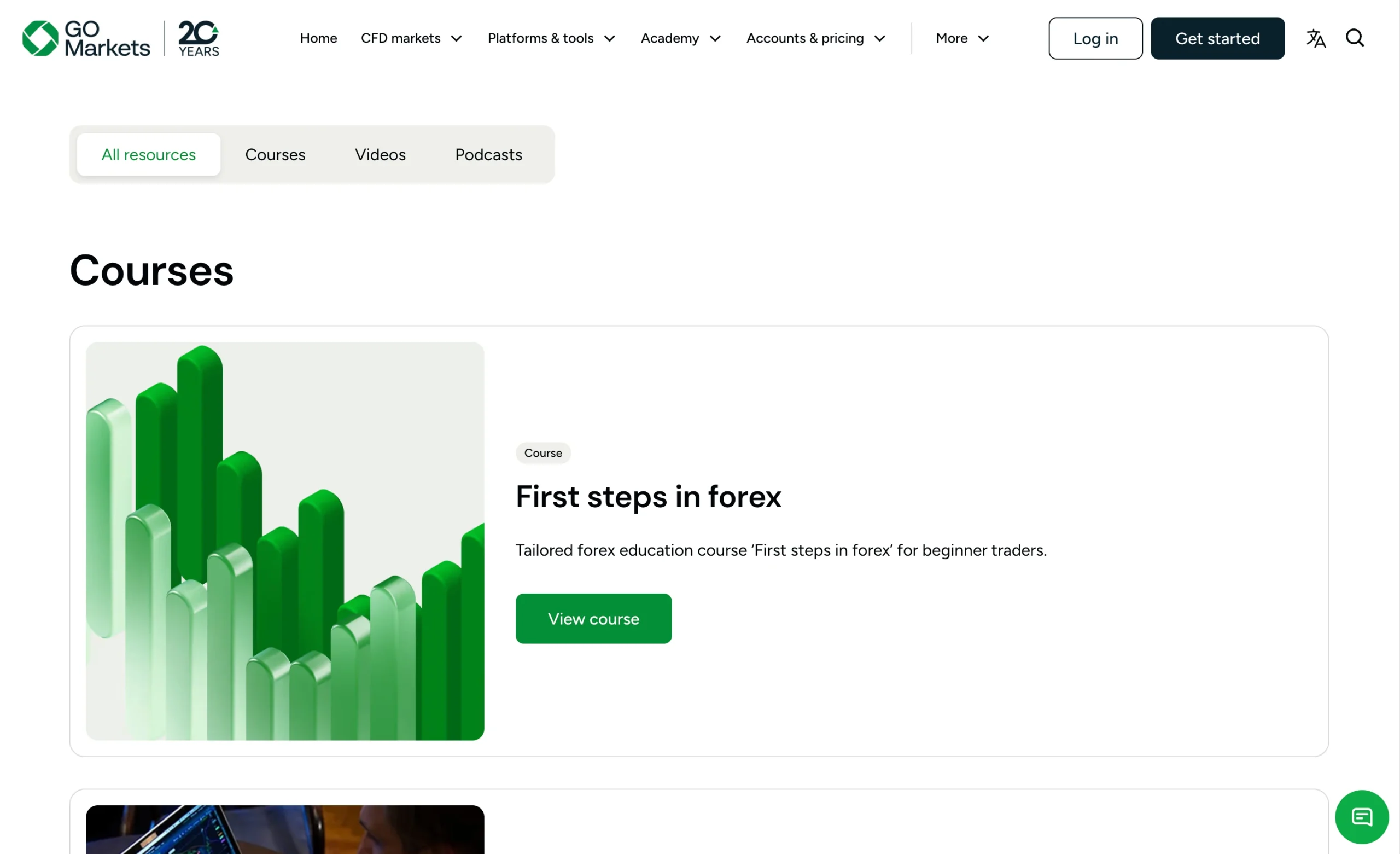Viewport: 1400px width, 854px height.
Task: Switch to the Podcasts tab
Action: pyautogui.click(x=489, y=155)
